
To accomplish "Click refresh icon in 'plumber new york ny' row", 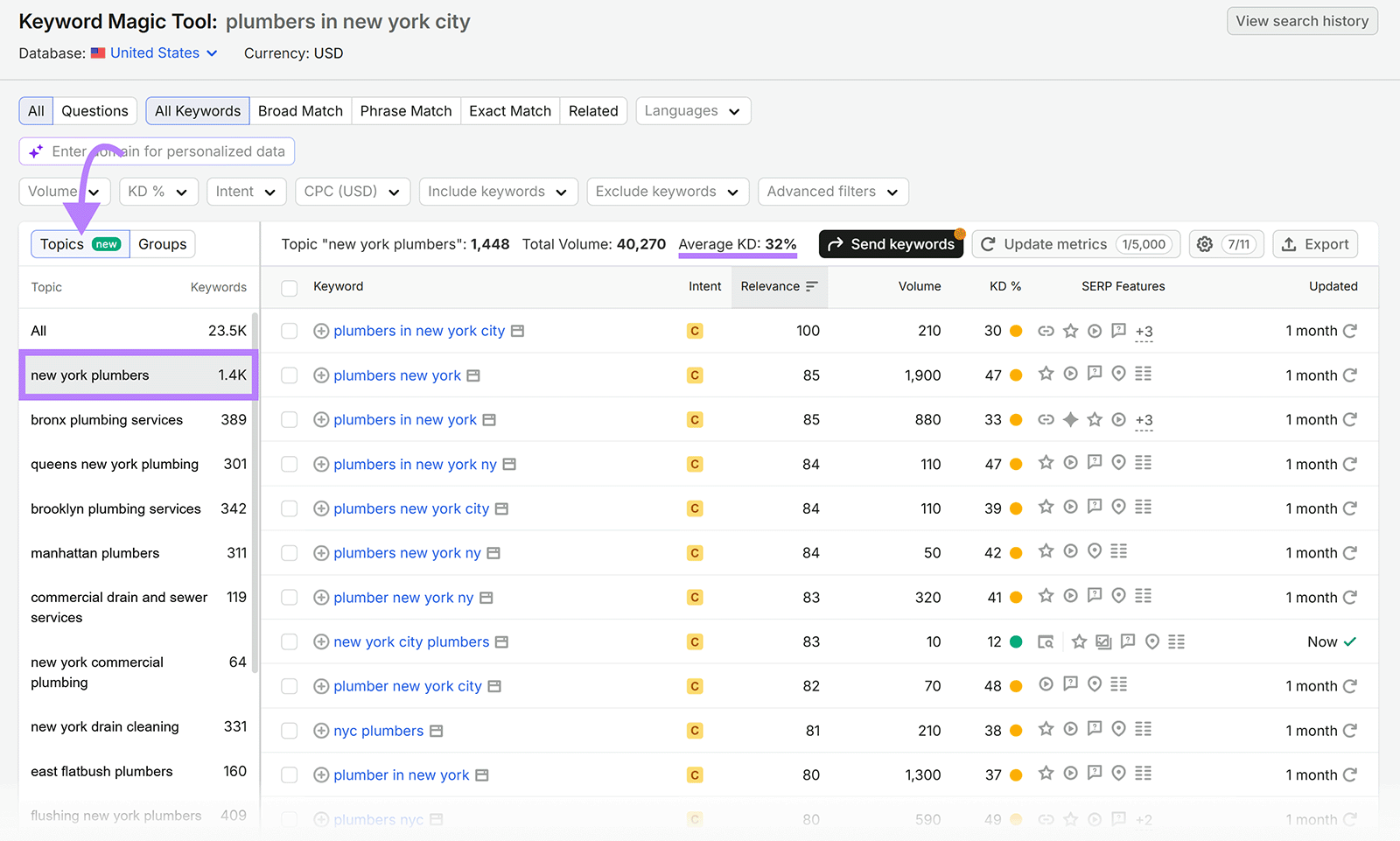I will coord(1350,598).
